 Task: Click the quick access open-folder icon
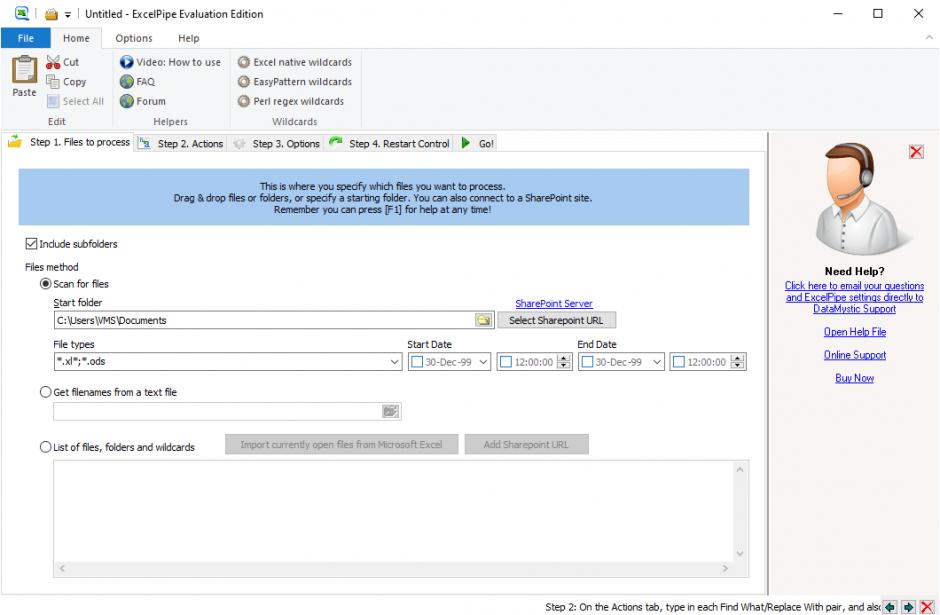pyautogui.click(x=52, y=14)
